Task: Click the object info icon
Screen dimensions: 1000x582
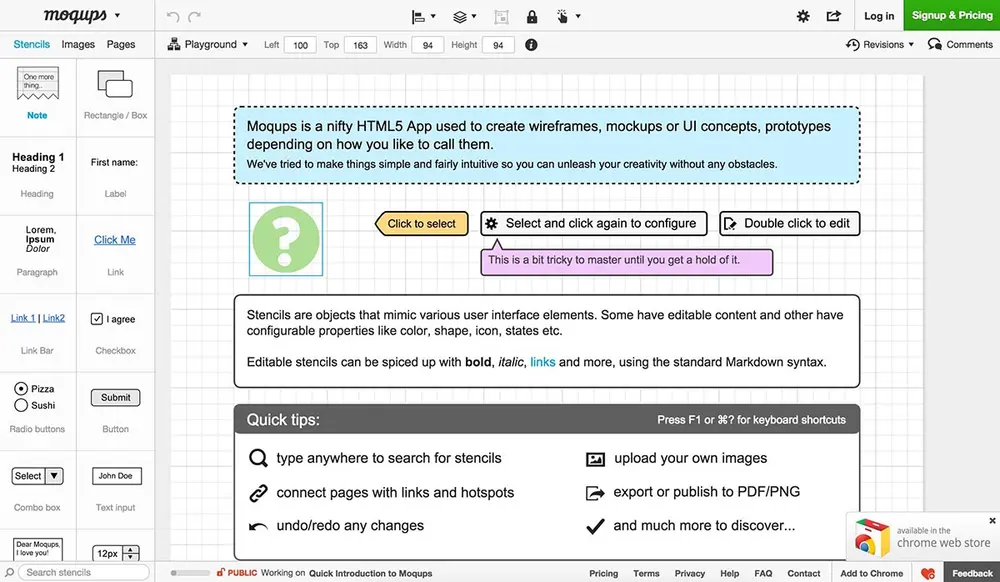Action: coord(531,45)
